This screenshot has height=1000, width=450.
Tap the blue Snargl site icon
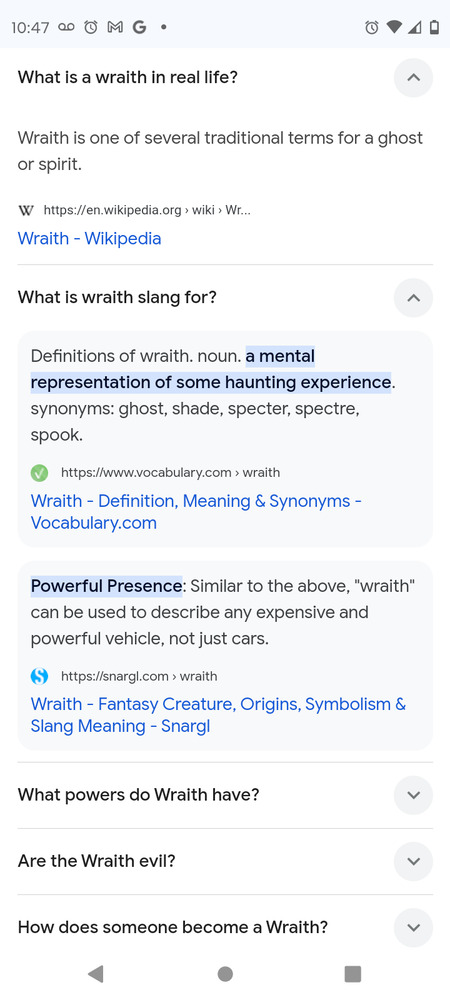coord(40,676)
